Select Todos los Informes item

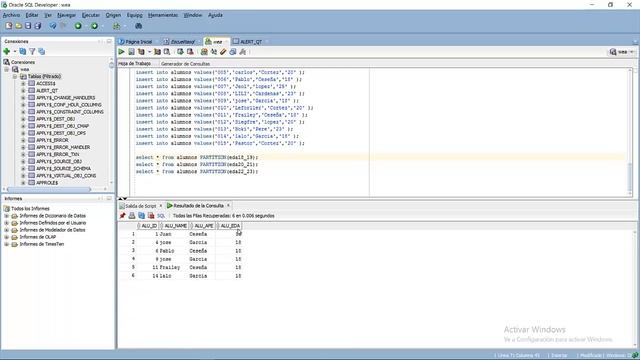pos(30,209)
